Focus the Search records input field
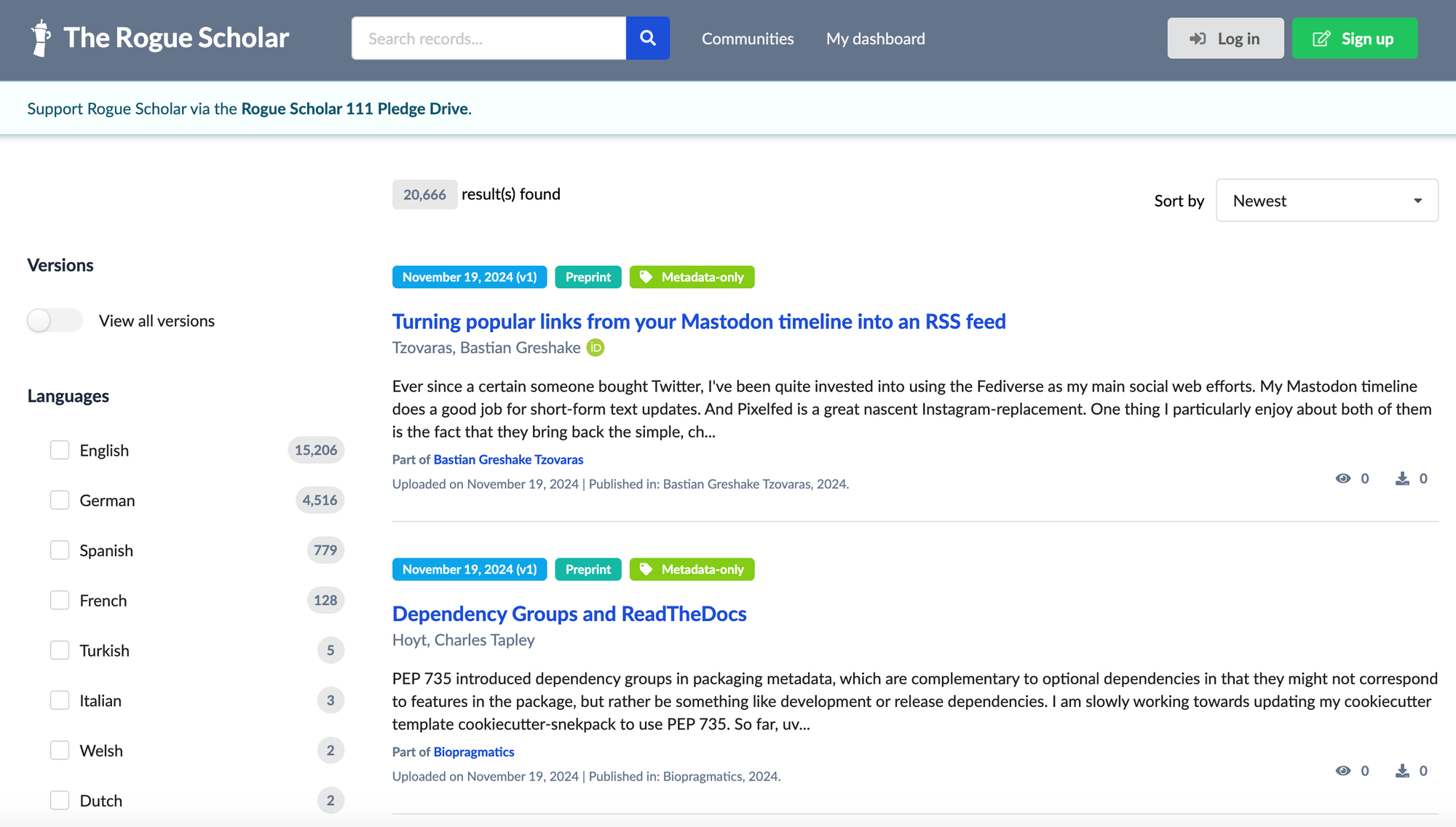 tap(488, 39)
